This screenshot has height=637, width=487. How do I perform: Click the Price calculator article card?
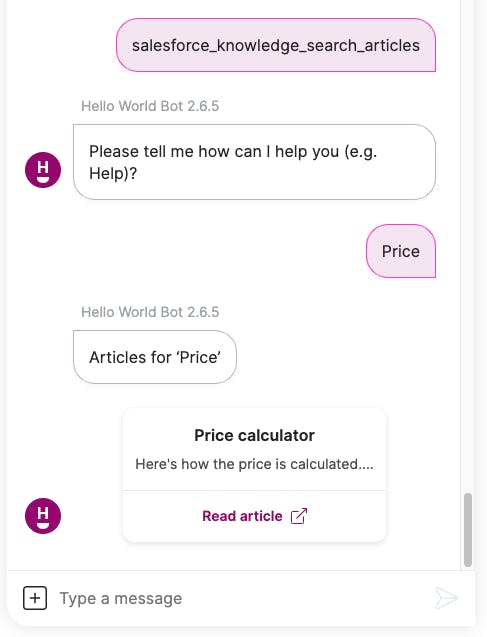(254, 475)
